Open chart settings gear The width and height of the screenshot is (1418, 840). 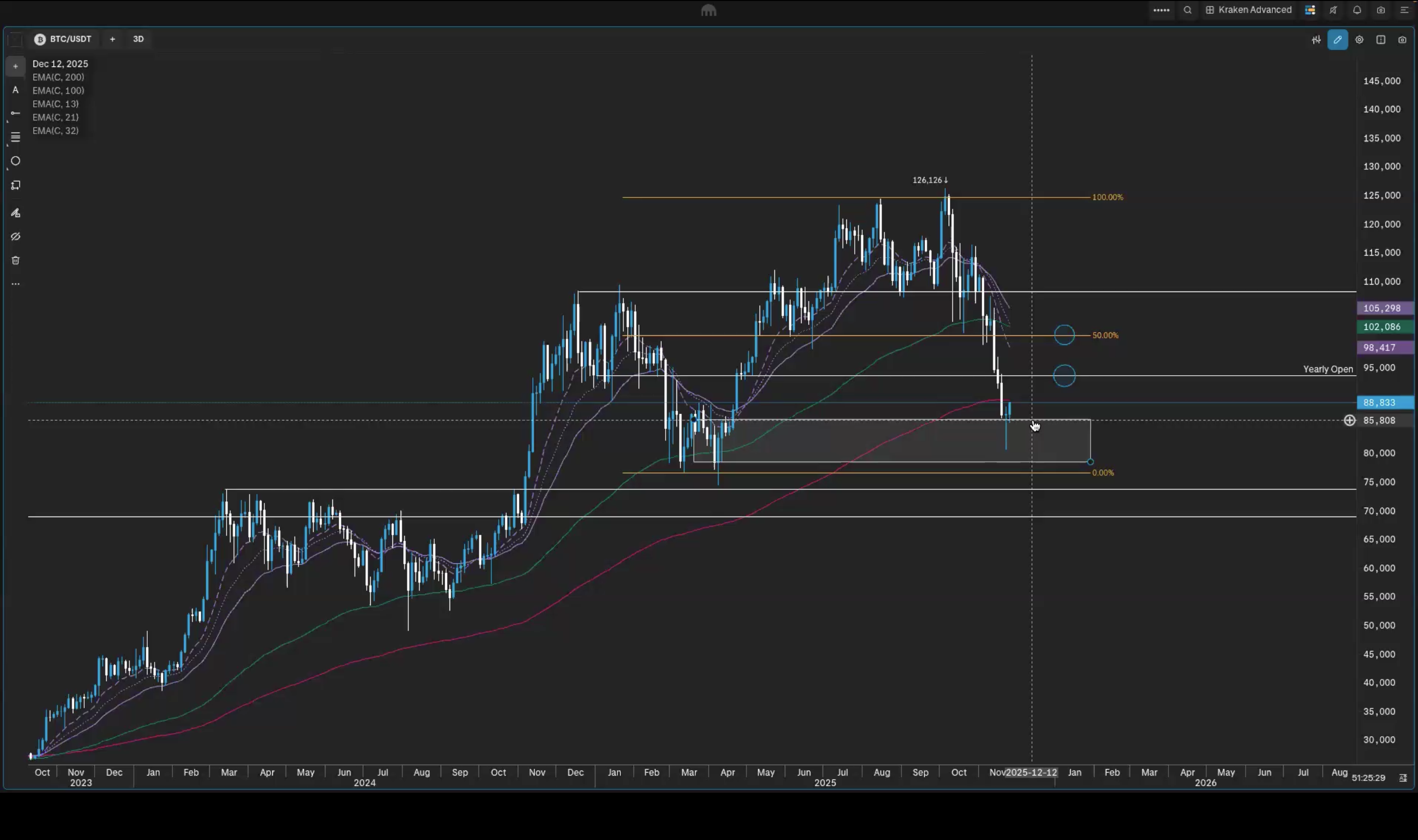click(1359, 39)
